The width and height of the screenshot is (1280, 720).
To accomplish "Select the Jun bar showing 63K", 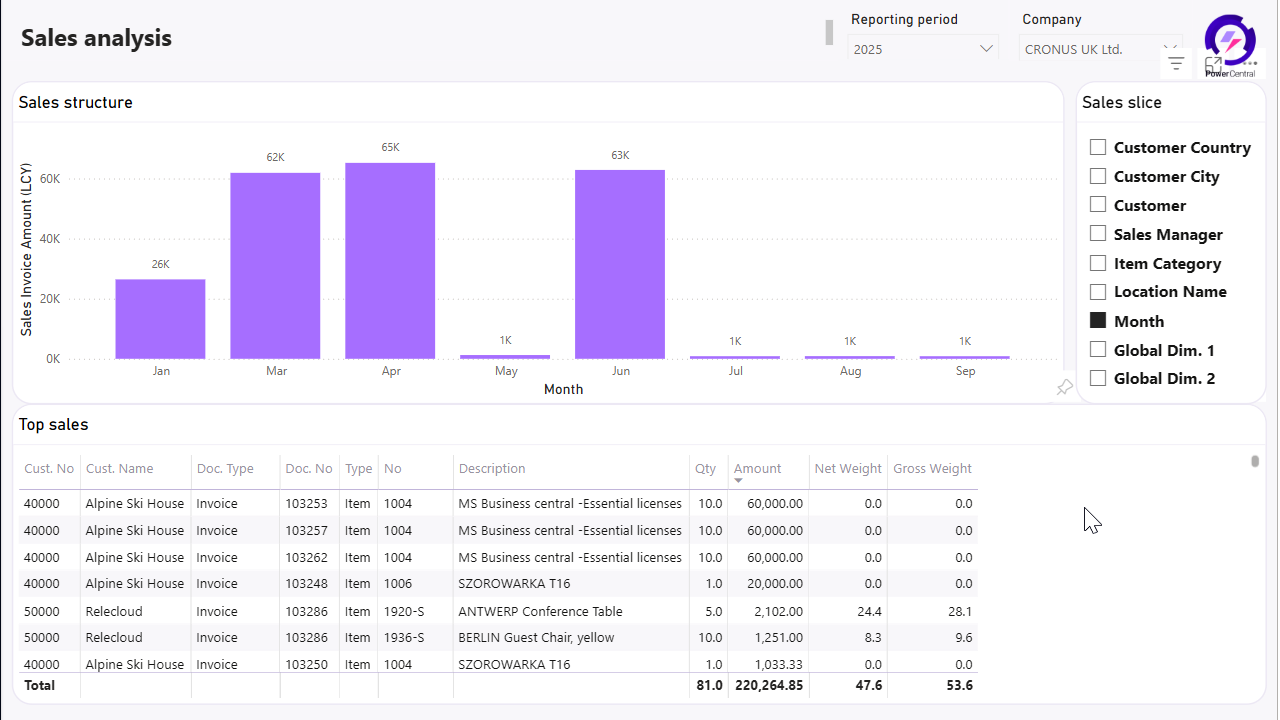I will click(620, 264).
